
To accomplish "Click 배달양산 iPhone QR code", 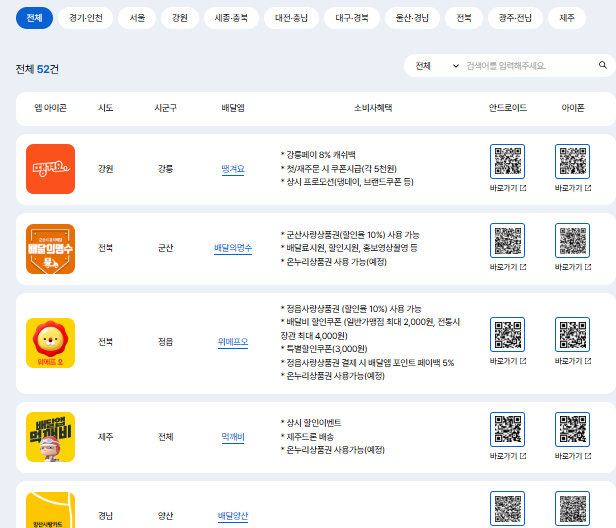I will click(x=572, y=508).
